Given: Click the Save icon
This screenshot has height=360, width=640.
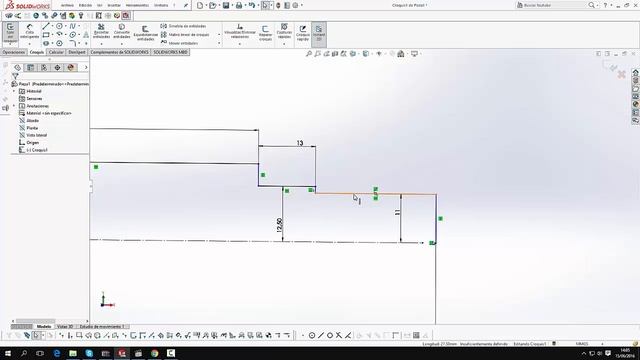Looking at the screenshot, I should pyautogui.click(x=226, y=5).
